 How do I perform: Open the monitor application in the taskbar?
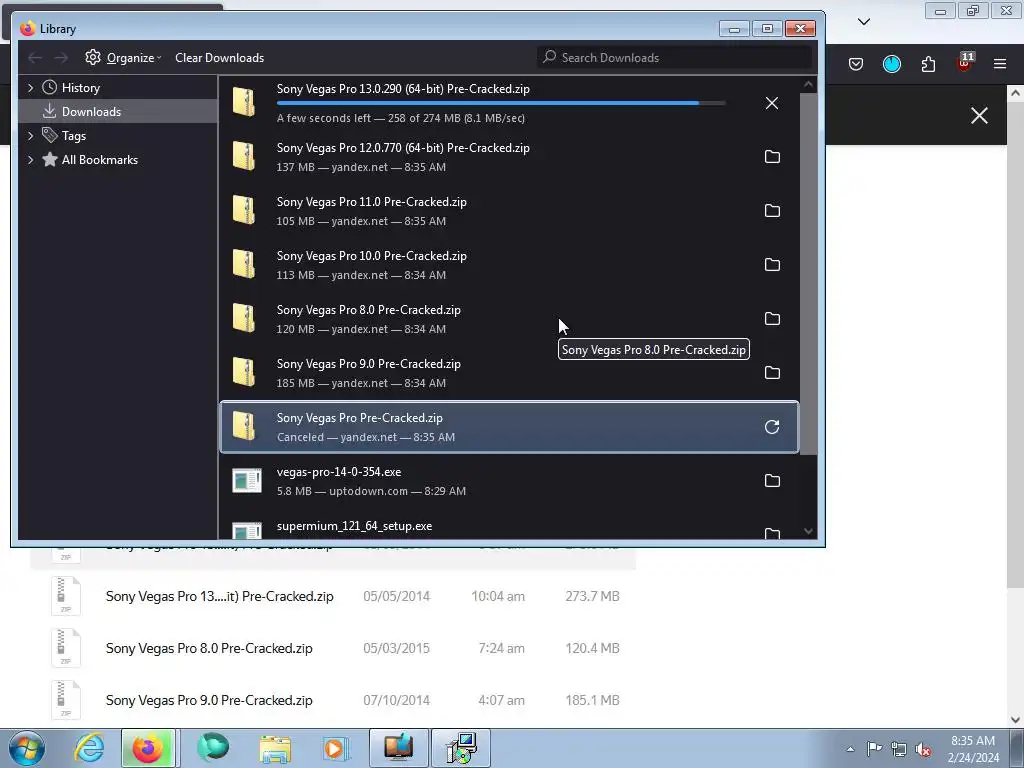(398, 748)
